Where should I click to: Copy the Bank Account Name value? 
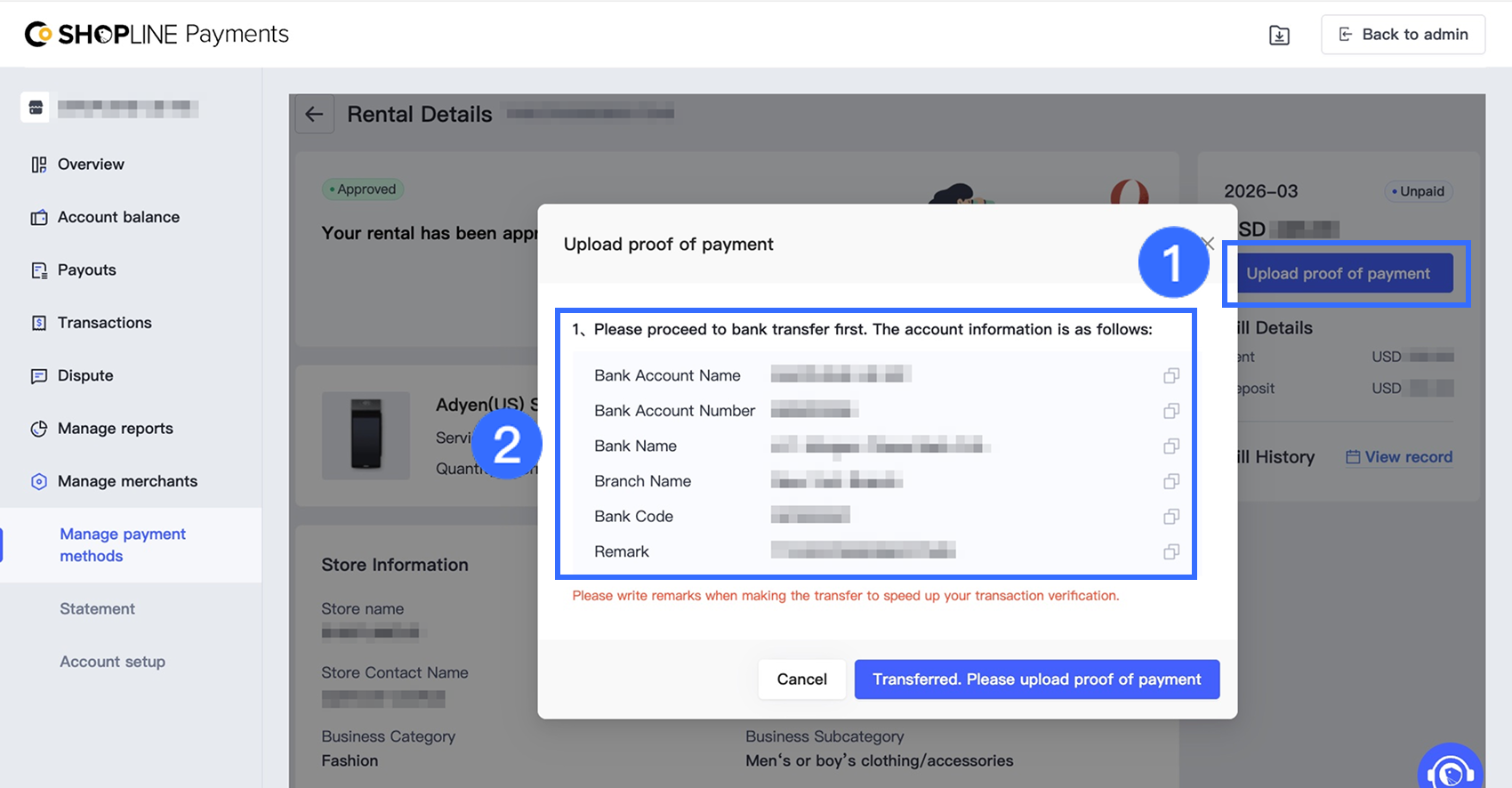click(x=1171, y=375)
